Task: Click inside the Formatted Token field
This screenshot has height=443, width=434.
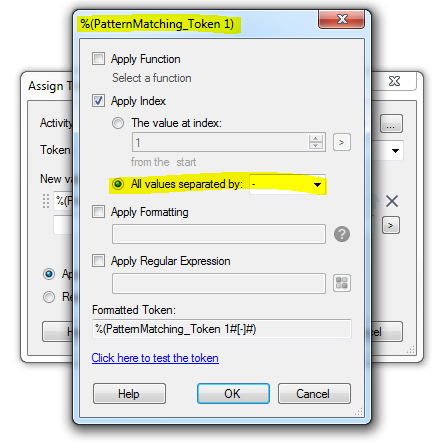Action: pos(222,329)
